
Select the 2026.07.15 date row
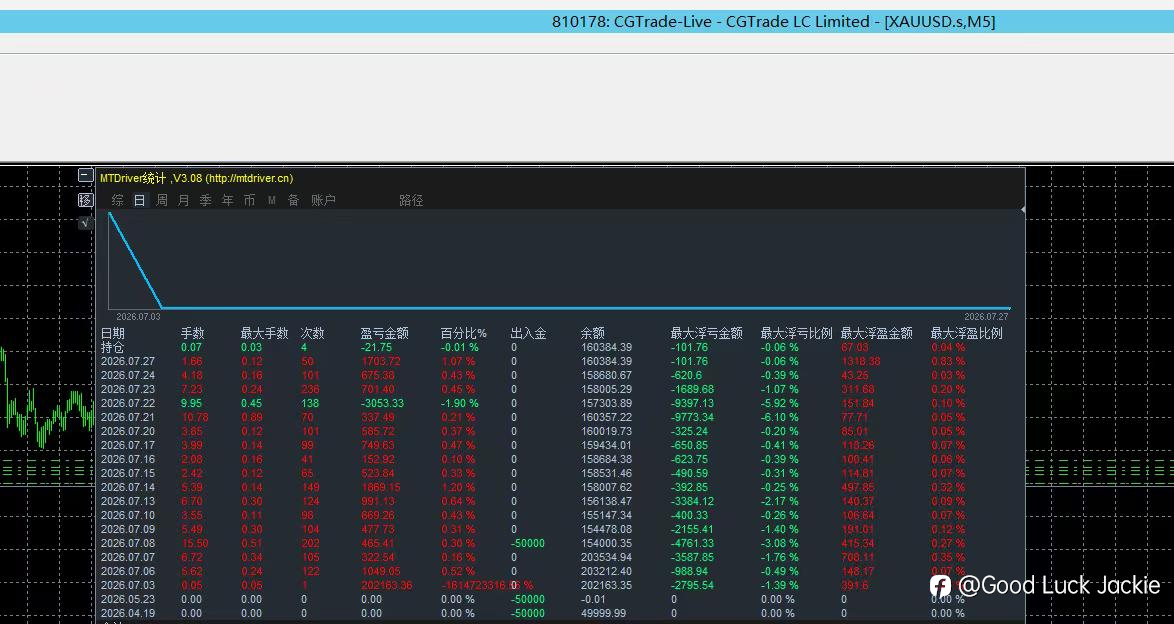[128, 473]
